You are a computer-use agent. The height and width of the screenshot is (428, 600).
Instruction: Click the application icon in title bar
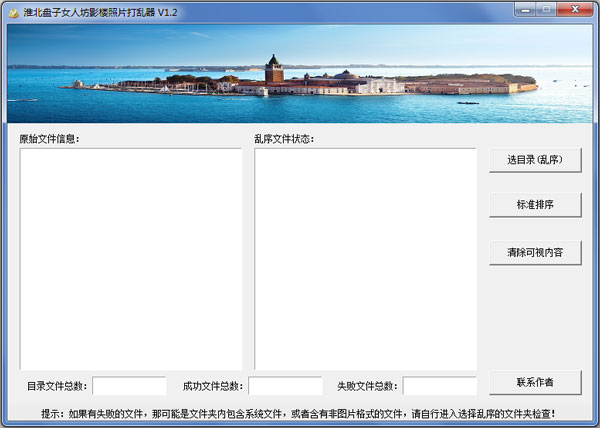pos(13,13)
